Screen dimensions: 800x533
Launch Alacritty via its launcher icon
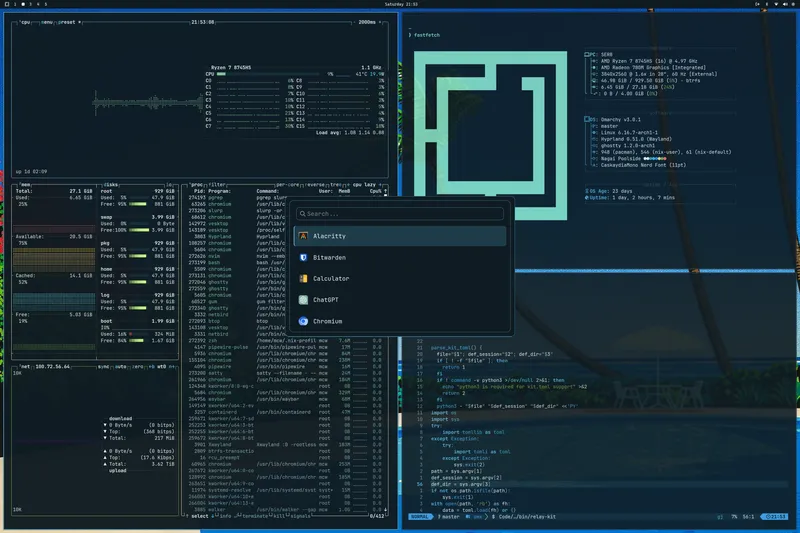pyautogui.click(x=303, y=236)
